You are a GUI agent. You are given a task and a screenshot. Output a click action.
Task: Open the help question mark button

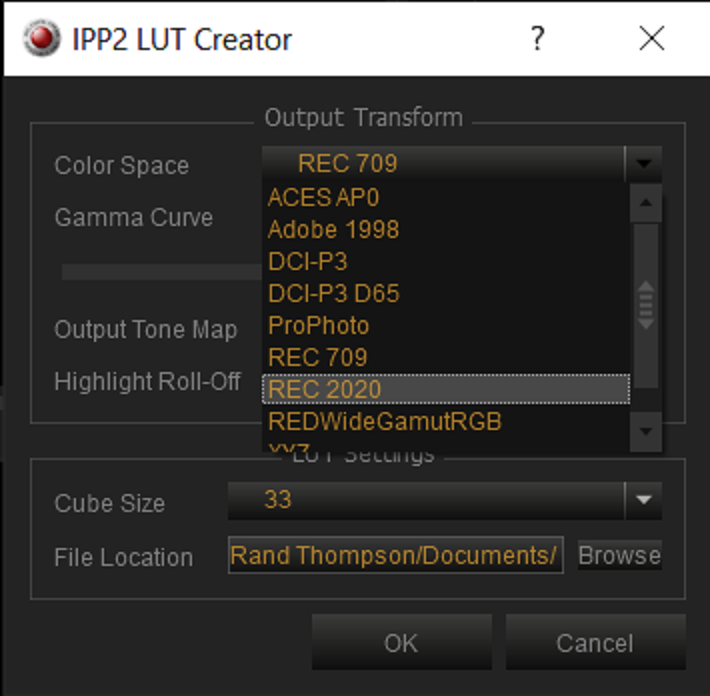(537, 38)
